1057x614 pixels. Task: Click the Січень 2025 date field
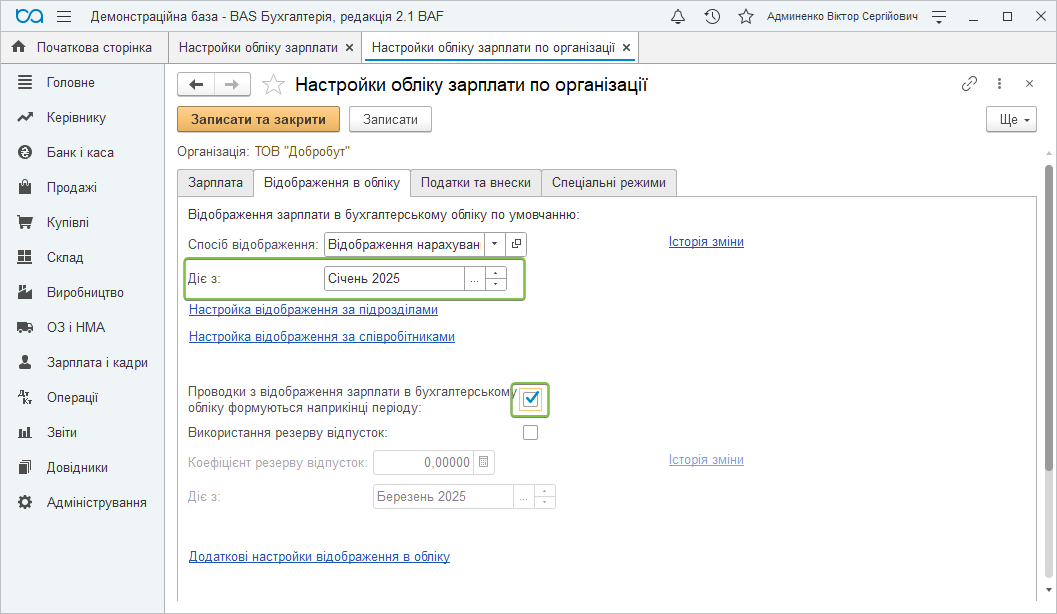(395, 279)
